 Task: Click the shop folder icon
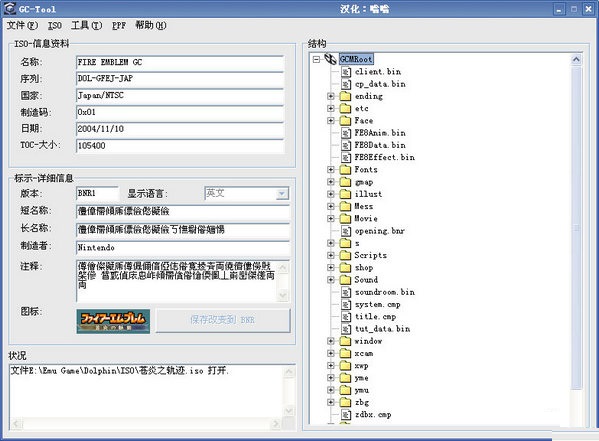click(x=345, y=268)
